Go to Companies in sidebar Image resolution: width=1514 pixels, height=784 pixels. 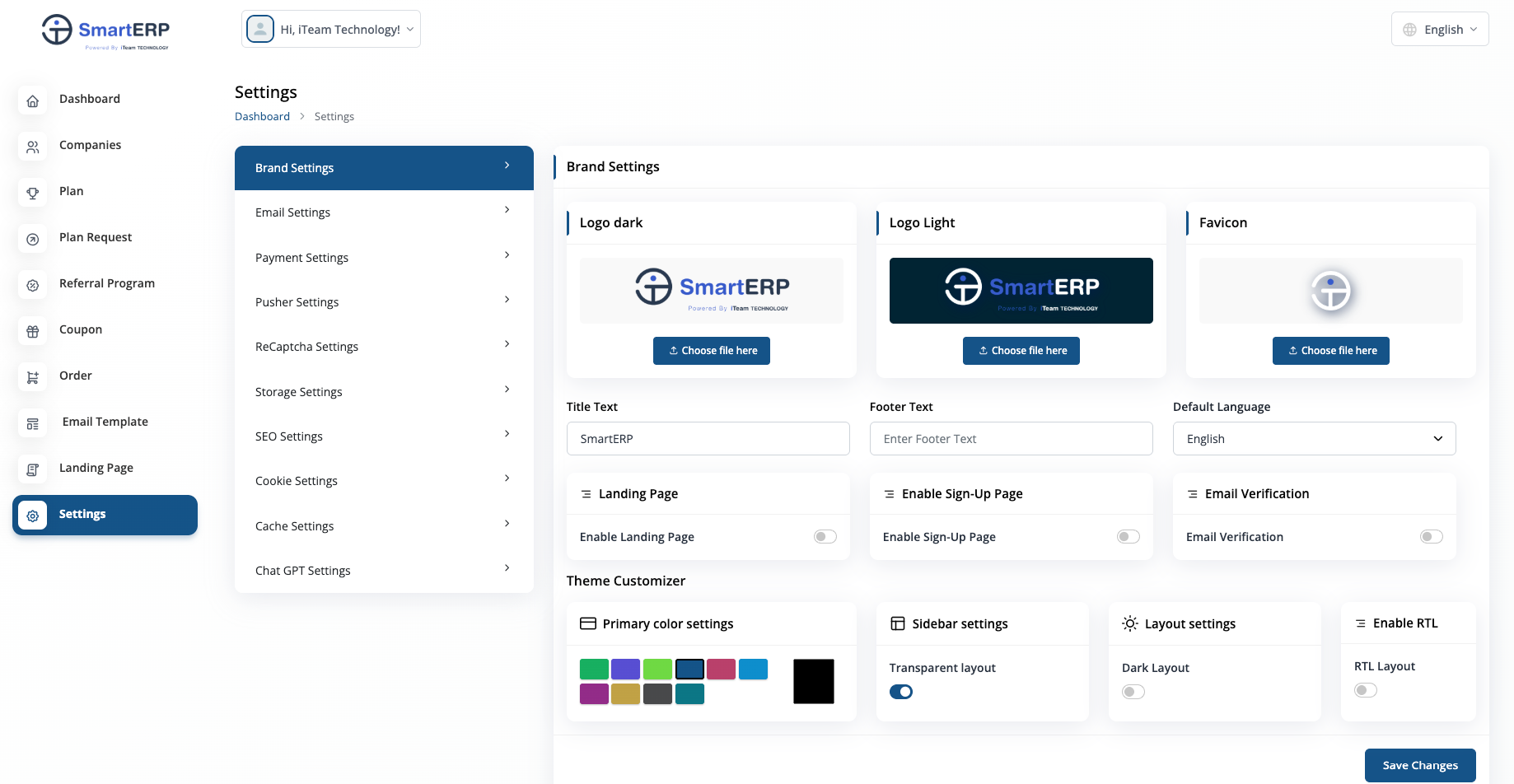pos(105,146)
